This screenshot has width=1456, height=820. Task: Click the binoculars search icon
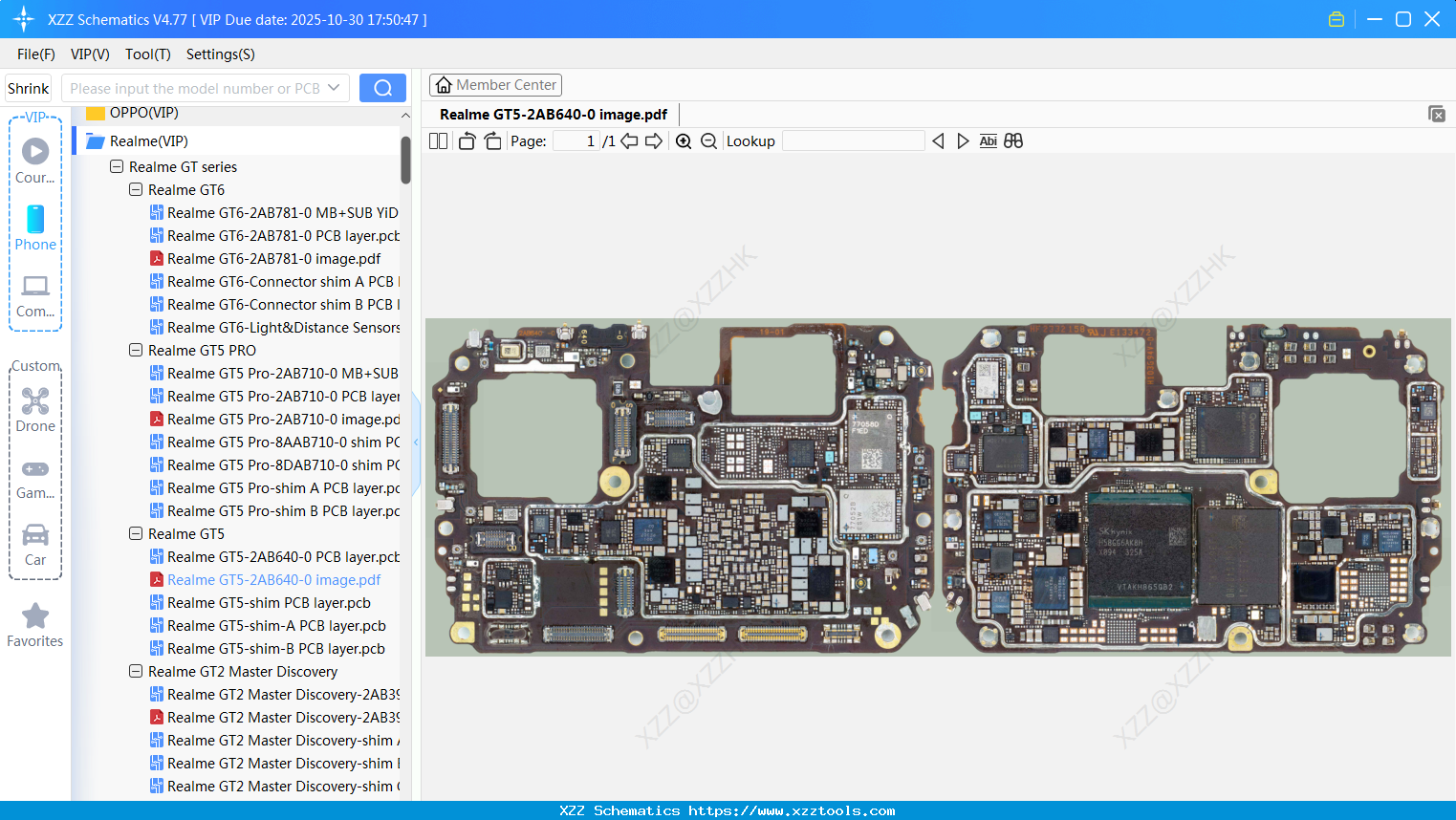tap(1013, 141)
